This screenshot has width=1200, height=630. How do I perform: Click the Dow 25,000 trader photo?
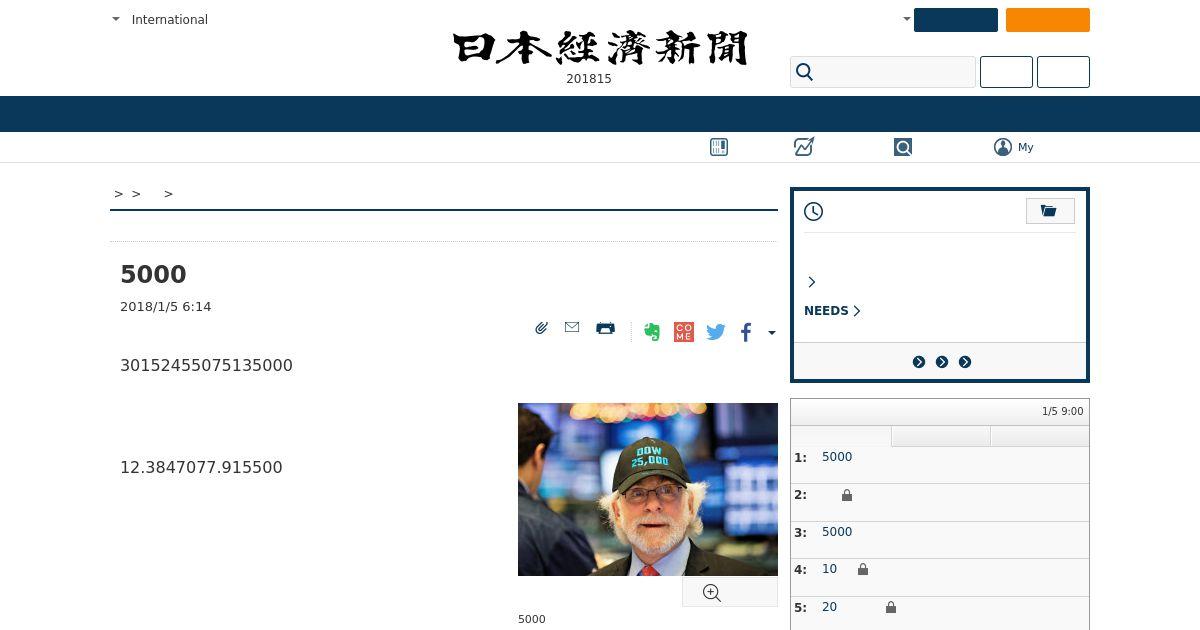tap(648, 489)
